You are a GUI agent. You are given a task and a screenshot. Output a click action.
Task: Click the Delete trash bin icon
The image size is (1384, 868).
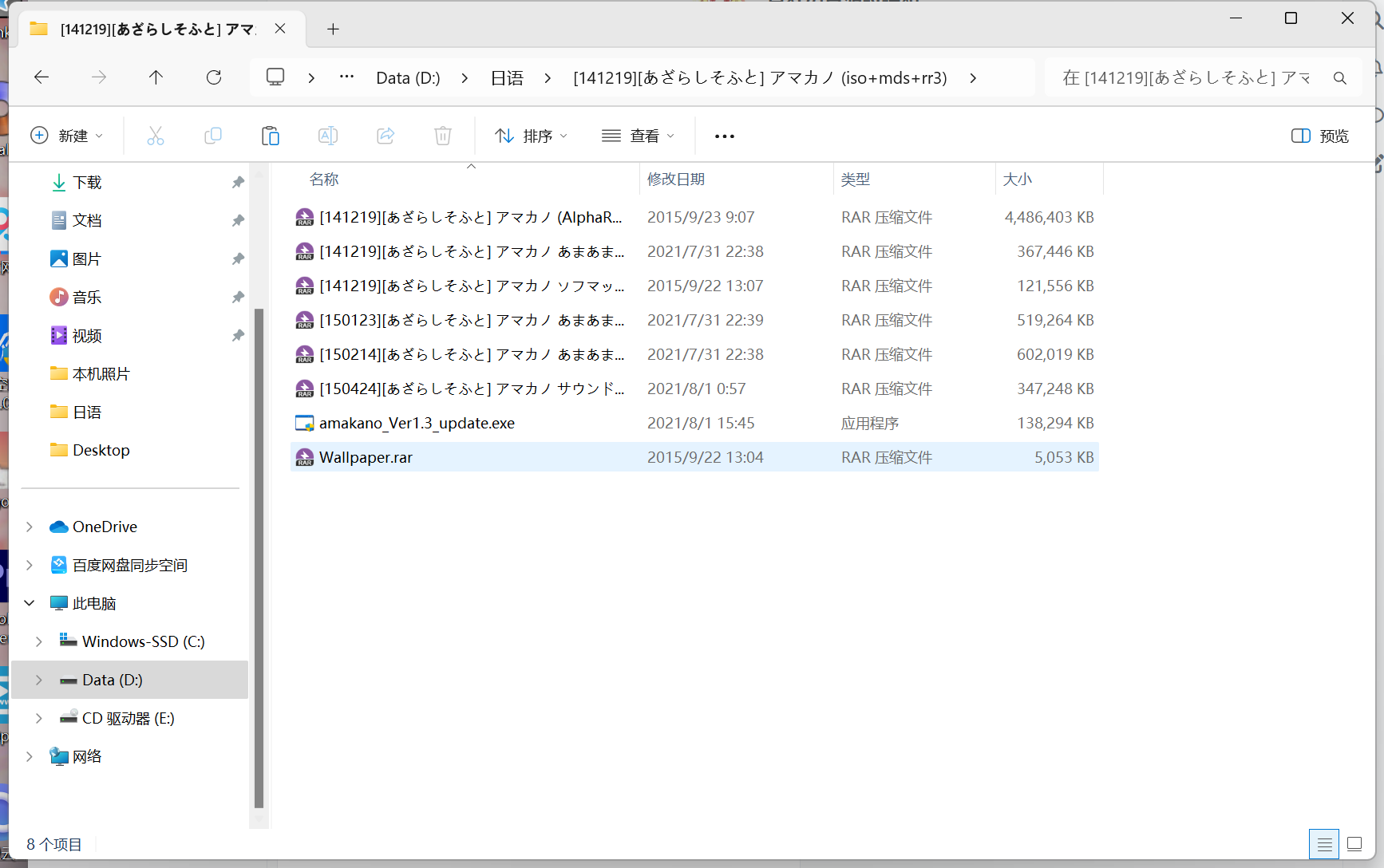pos(443,136)
